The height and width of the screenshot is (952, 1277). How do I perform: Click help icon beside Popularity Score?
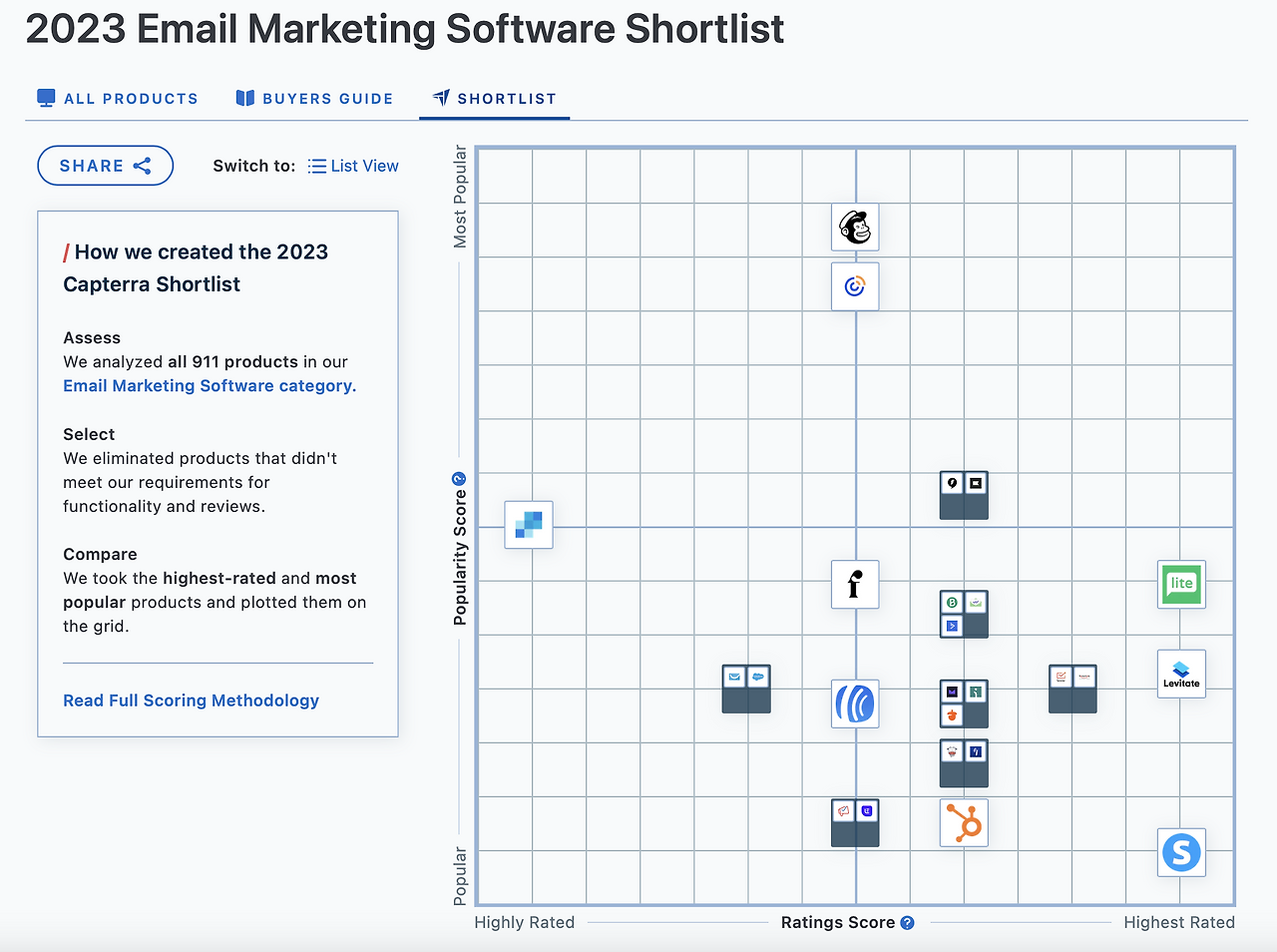[x=459, y=479]
